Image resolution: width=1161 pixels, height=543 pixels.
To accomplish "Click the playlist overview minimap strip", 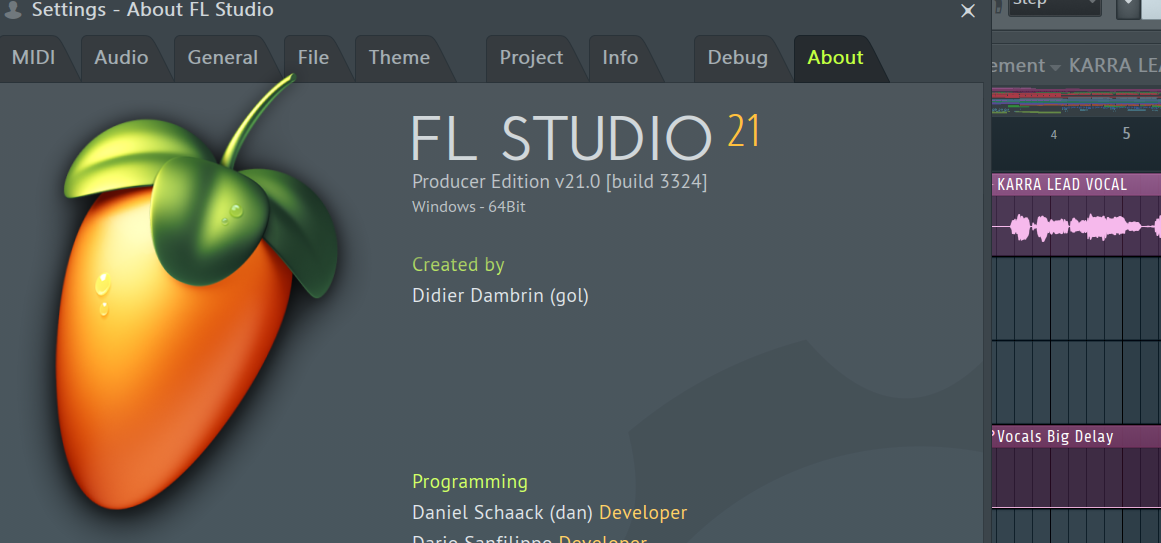I will point(1075,101).
